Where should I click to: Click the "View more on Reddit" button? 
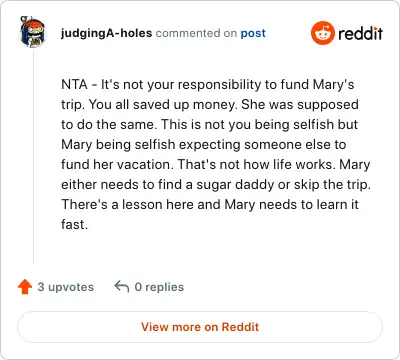click(200, 327)
